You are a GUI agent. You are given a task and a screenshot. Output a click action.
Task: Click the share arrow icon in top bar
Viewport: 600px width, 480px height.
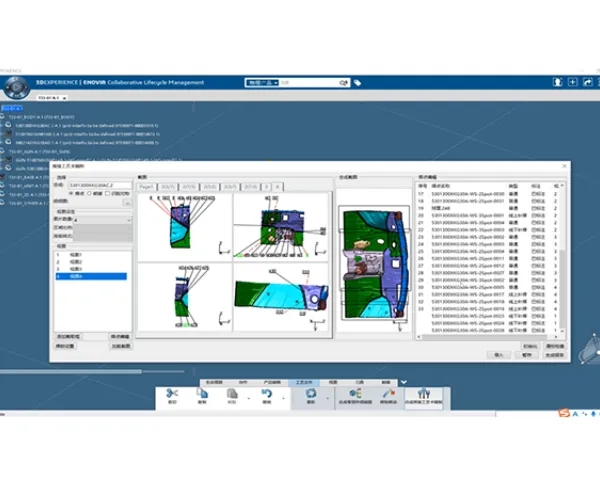coord(588,82)
